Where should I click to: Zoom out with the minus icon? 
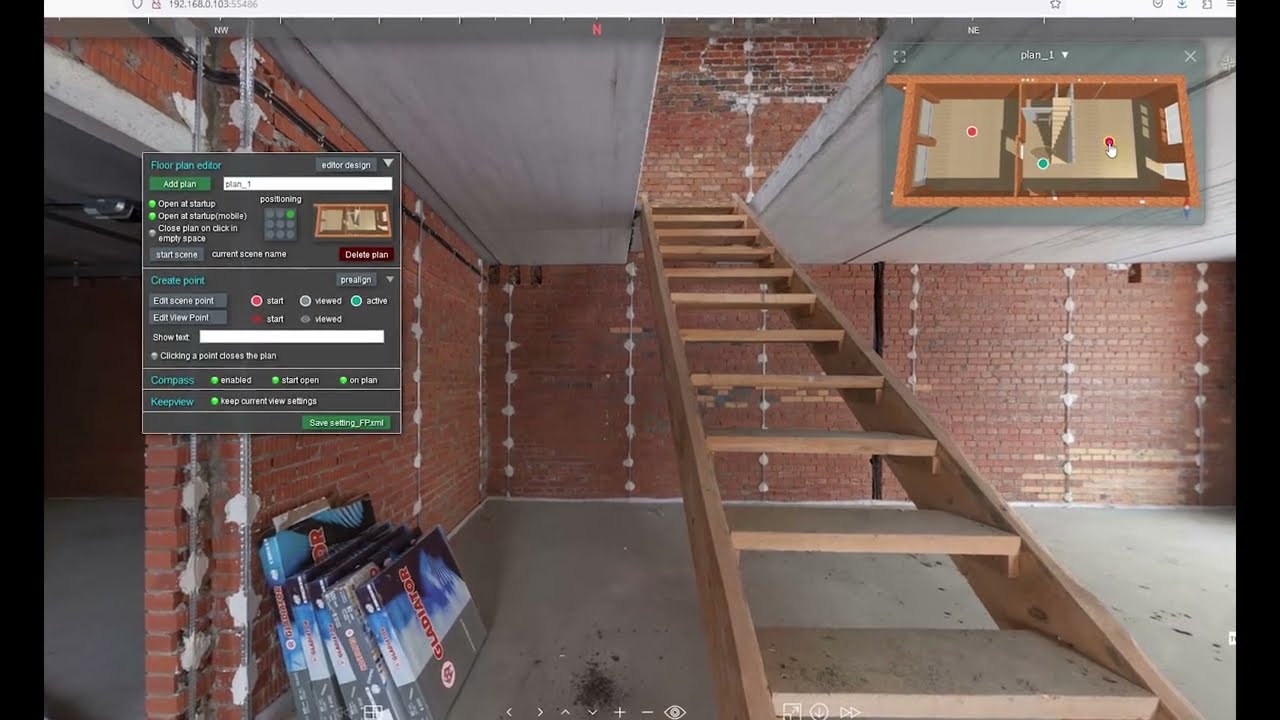pos(647,712)
